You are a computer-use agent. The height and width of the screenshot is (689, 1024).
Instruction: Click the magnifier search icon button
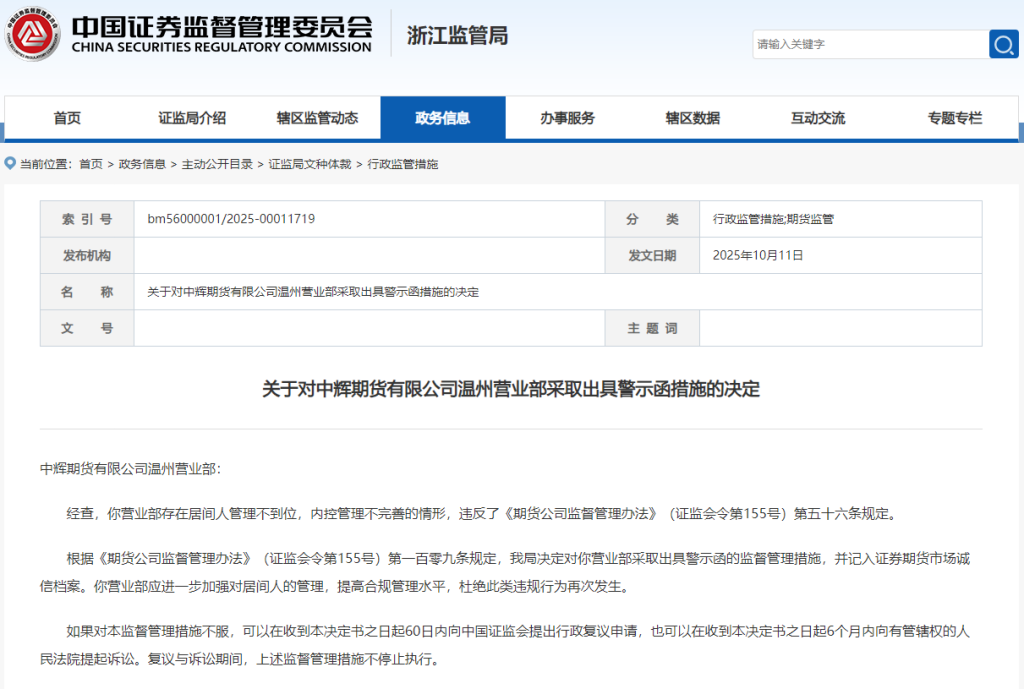(1003, 44)
